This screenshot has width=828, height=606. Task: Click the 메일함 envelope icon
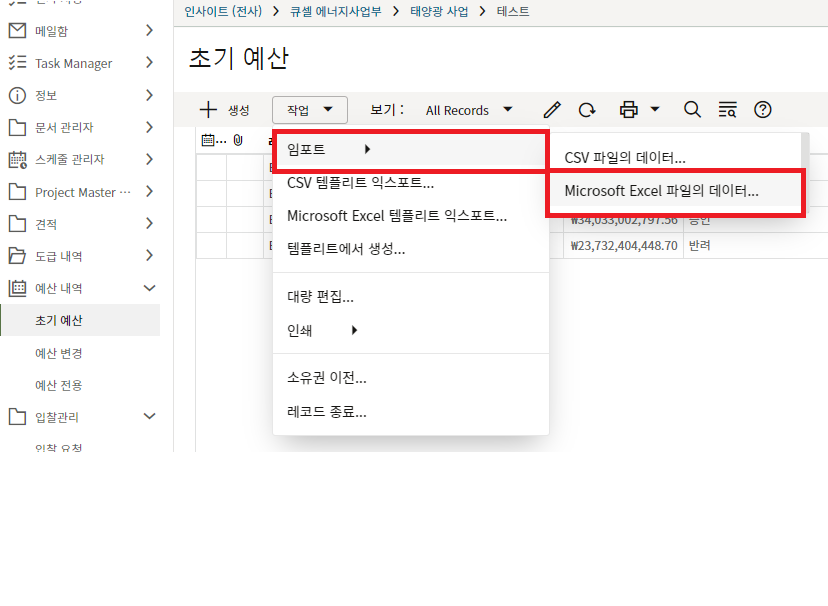[x=17, y=31]
